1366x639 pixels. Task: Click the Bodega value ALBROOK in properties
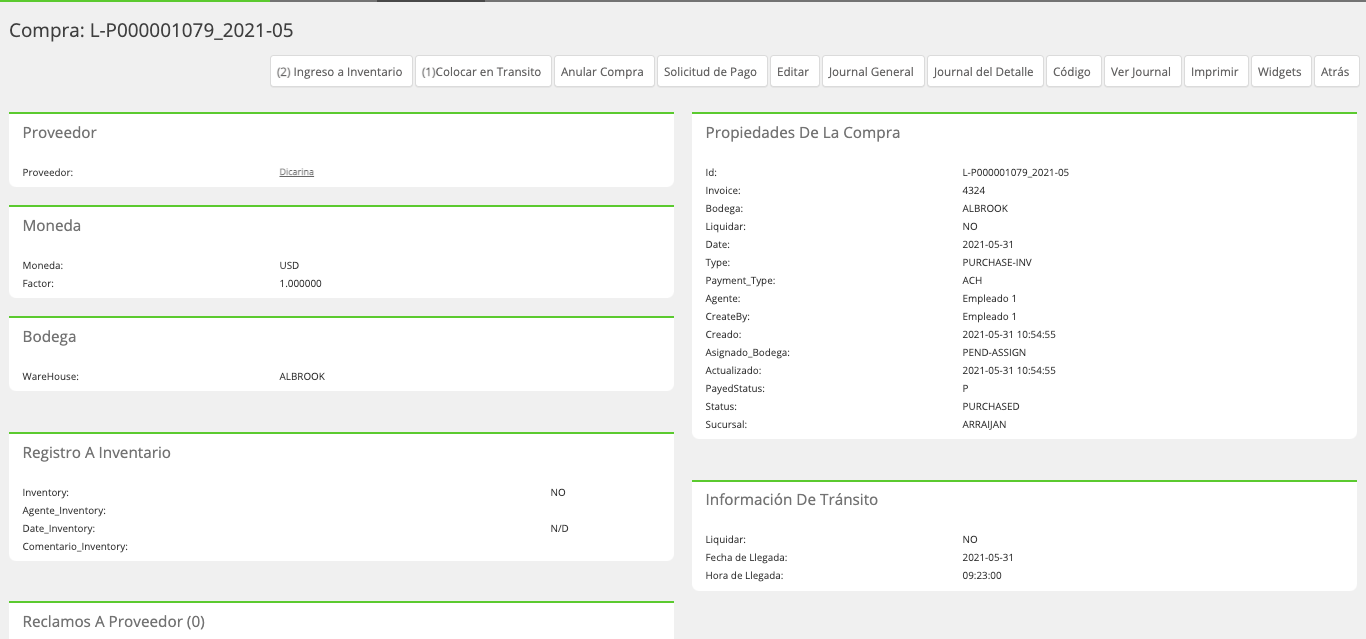coord(985,208)
